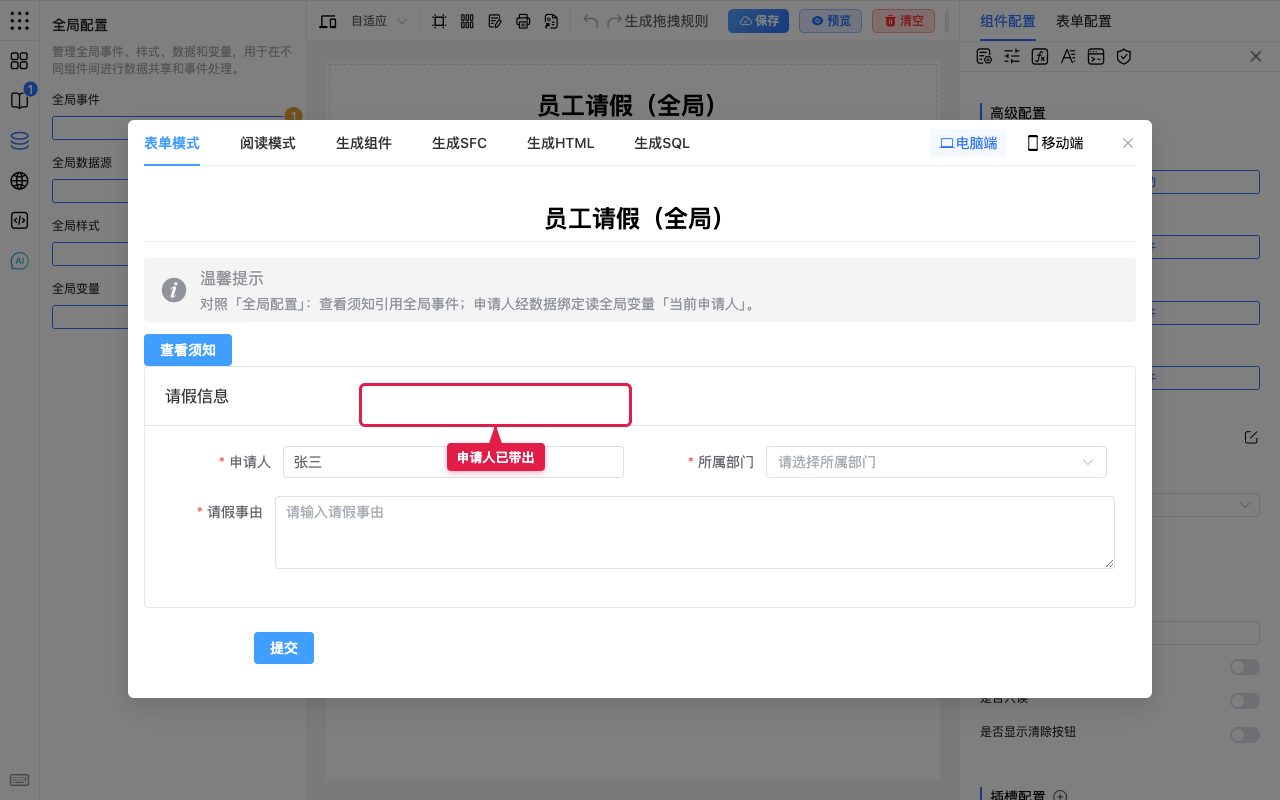Click the 全局事件 field in left panel
1280x800 pixels.
click(90, 128)
